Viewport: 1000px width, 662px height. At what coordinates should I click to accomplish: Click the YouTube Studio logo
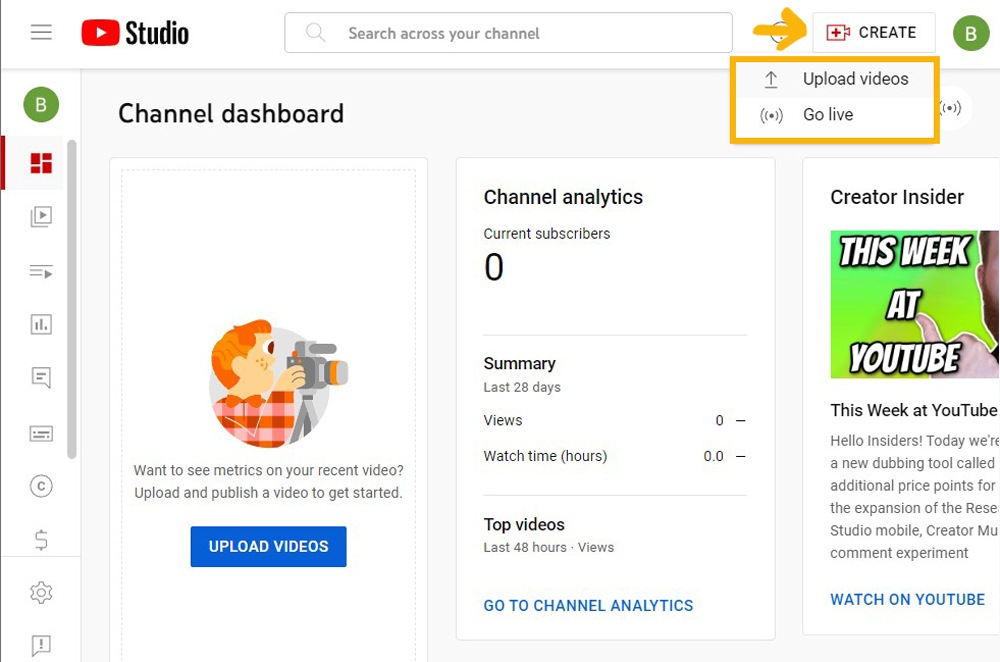(135, 33)
